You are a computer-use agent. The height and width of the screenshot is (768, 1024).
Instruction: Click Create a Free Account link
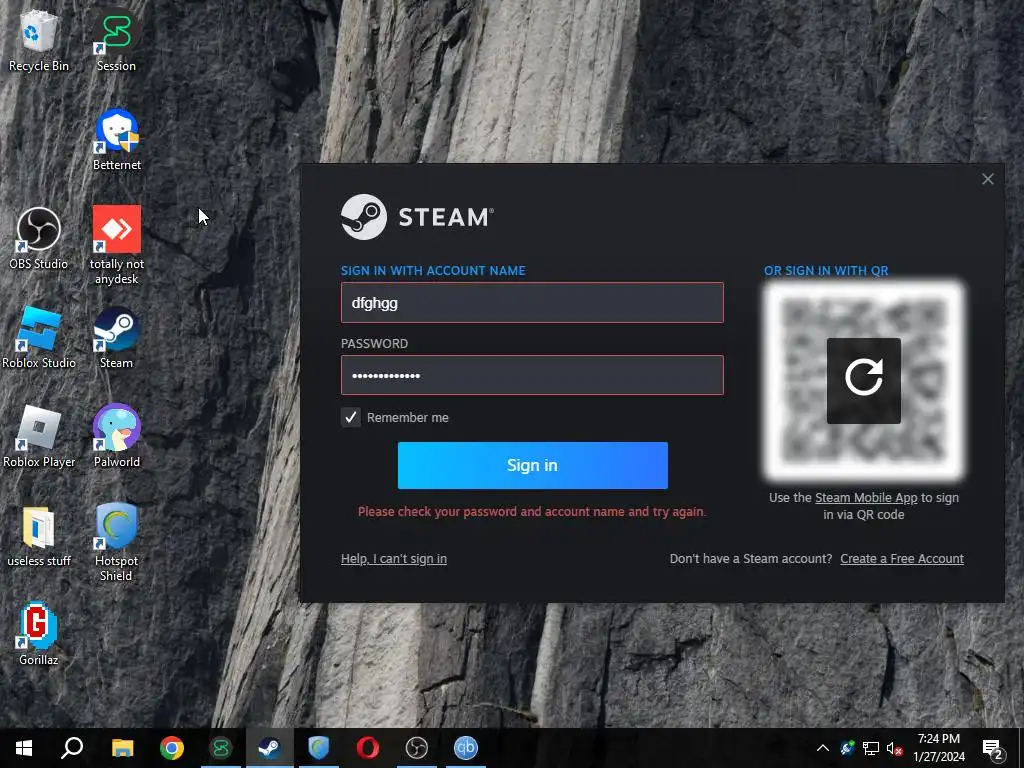point(902,558)
